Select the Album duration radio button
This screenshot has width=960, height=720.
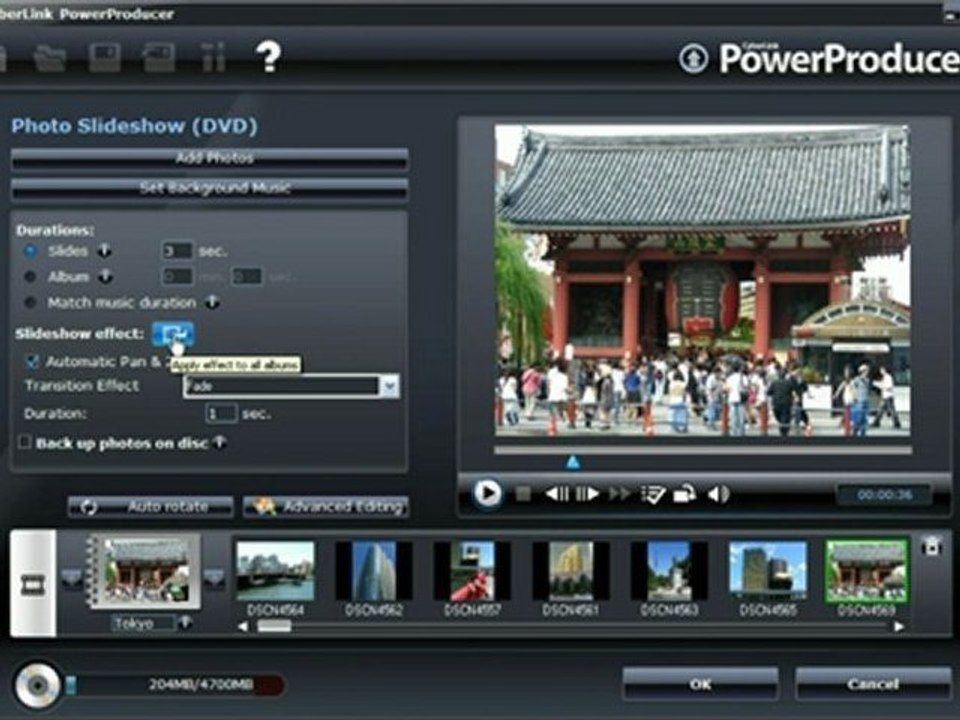pos(29,277)
